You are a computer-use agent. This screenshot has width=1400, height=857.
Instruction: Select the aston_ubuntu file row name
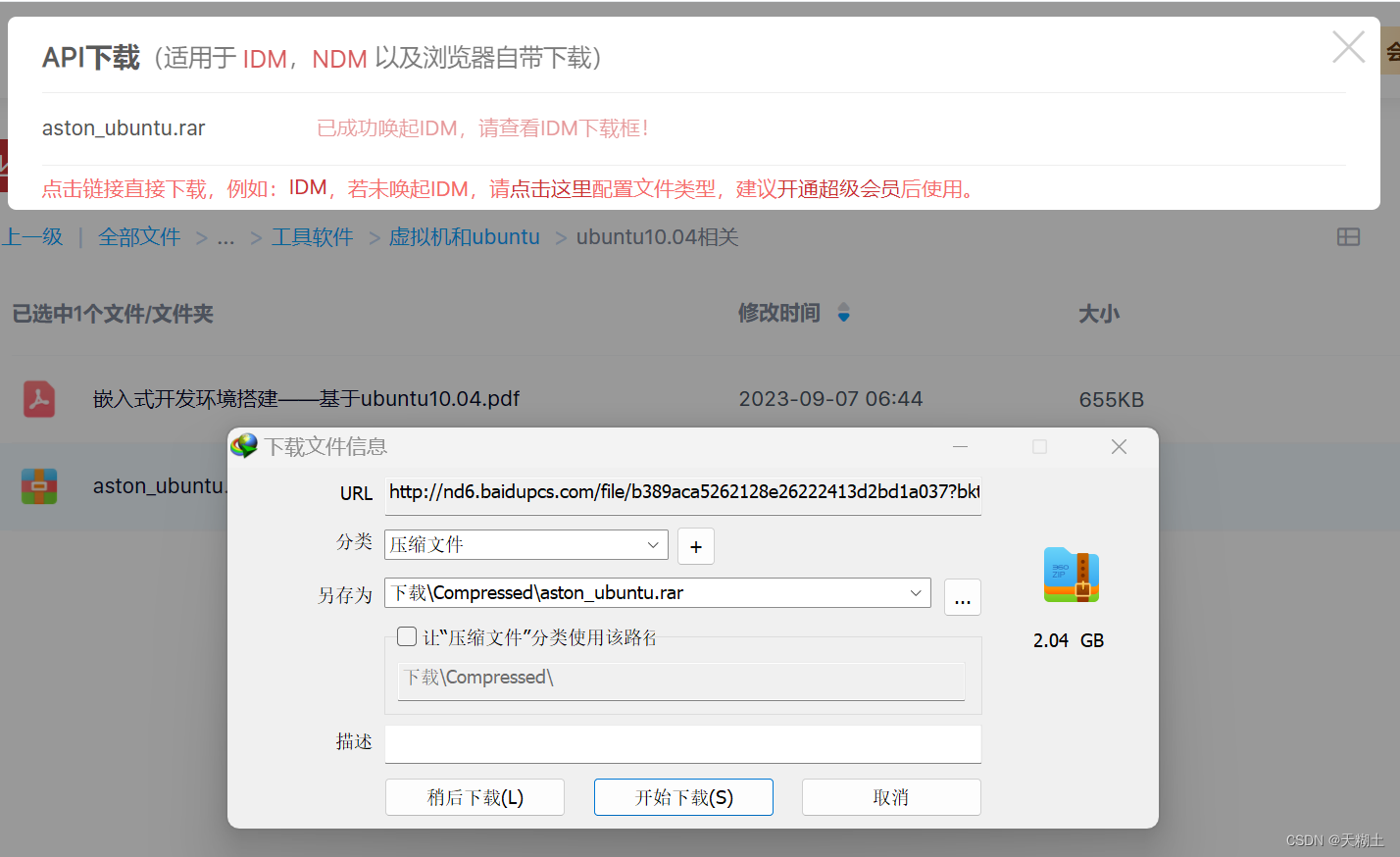[160, 485]
